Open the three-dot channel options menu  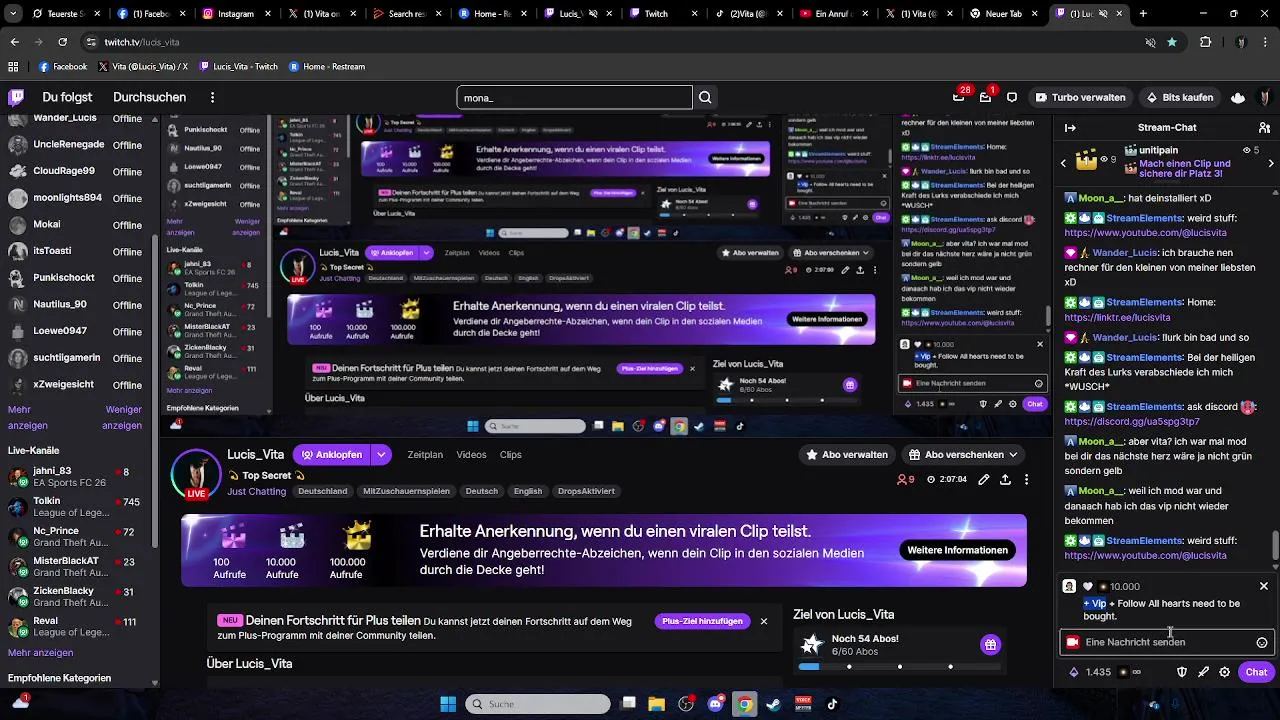point(1026,480)
